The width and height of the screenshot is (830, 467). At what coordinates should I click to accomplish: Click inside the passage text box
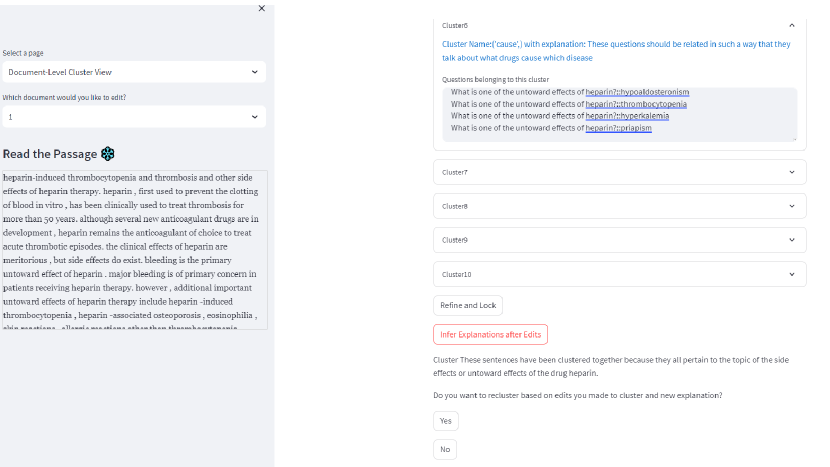click(134, 250)
